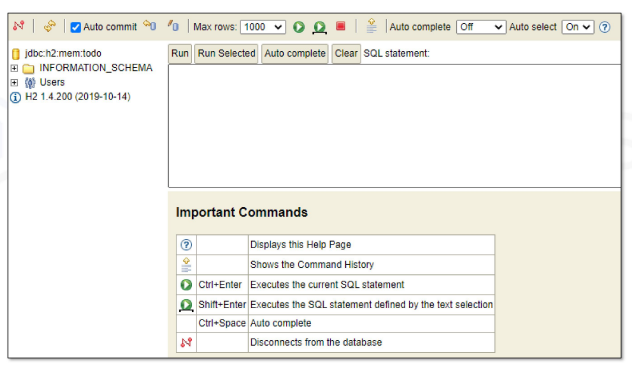Open Command History from the toolbar icon

coord(372,26)
